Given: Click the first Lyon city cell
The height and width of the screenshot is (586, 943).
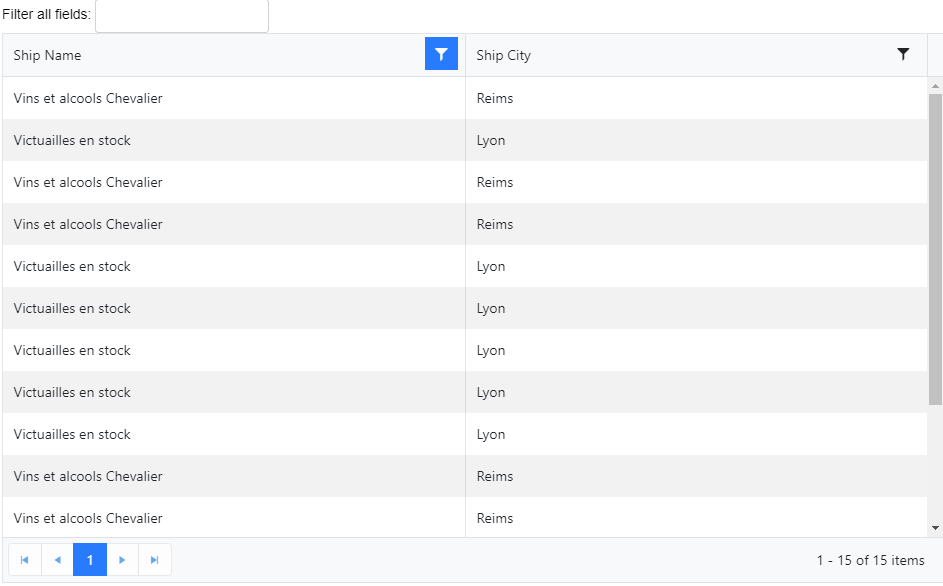Looking at the screenshot, I should (491, 140).
